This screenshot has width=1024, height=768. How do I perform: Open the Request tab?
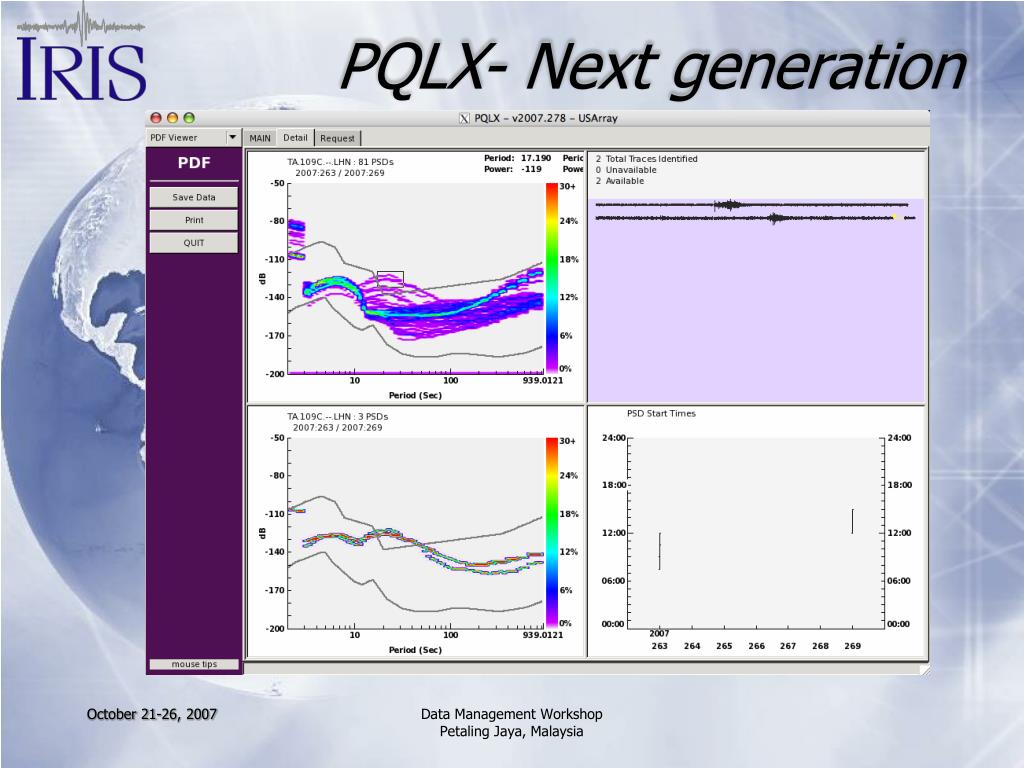pyautogui.click(x=338, y=138)
